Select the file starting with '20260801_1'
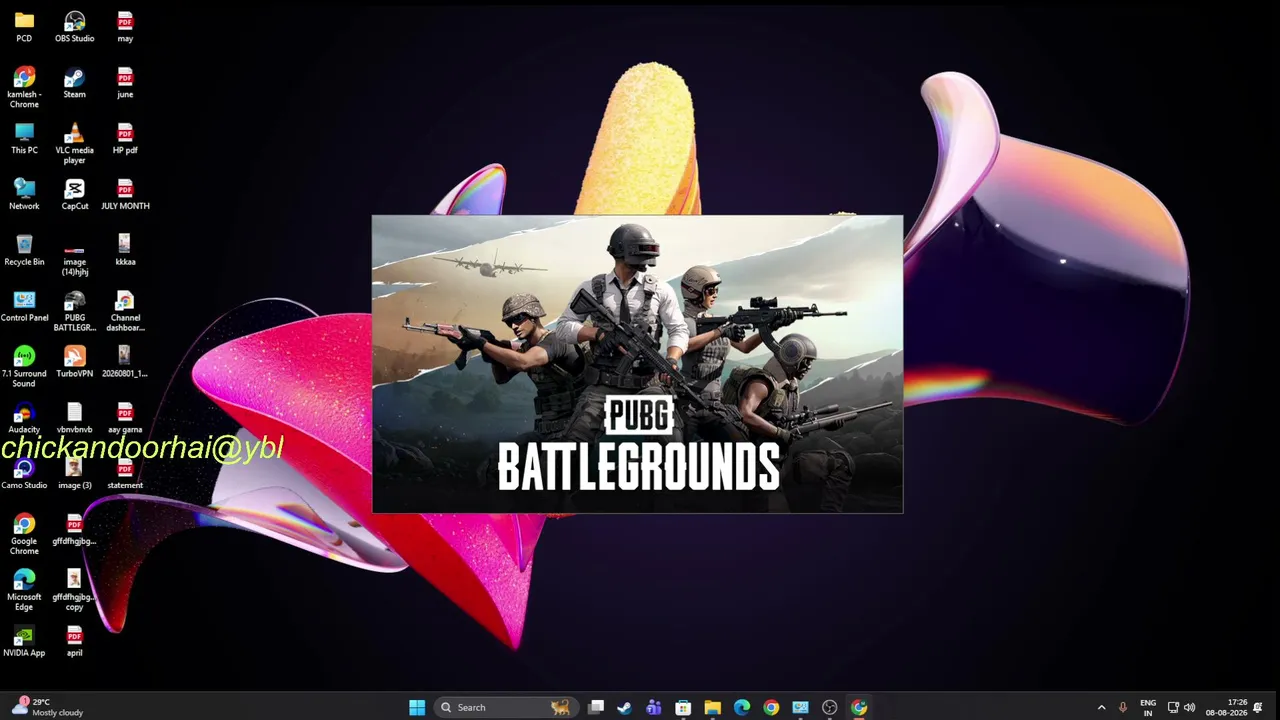This screenshot has height=720, width=1280. coord(125,363)
